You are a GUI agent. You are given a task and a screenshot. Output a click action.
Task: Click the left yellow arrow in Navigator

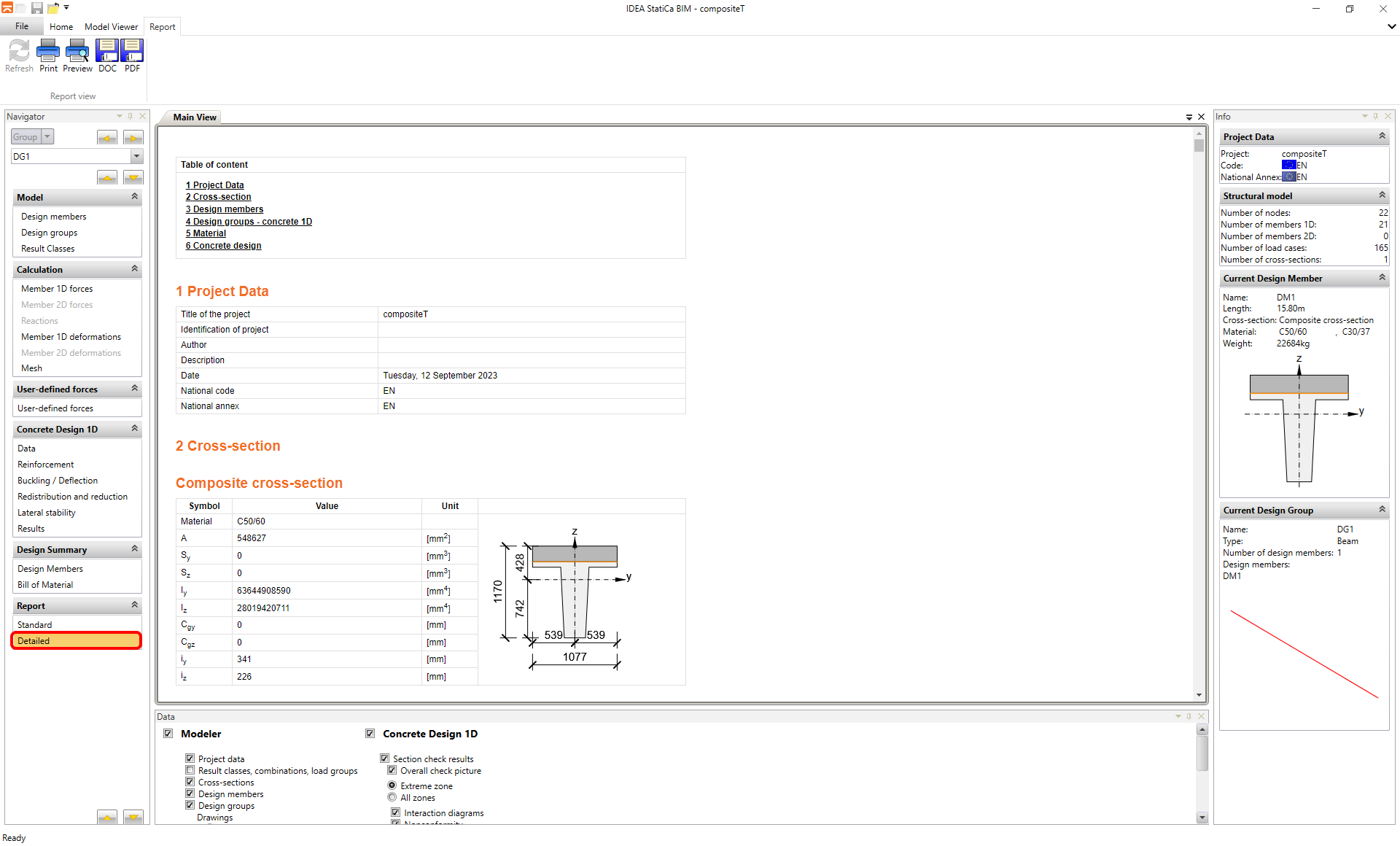coord(107,138)
